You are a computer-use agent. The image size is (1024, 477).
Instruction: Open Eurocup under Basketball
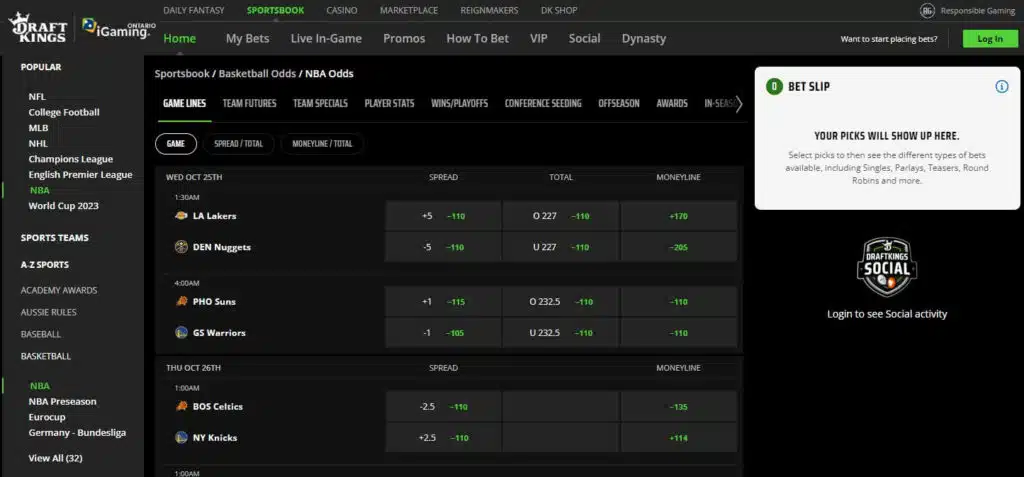(x=47, y=417)
